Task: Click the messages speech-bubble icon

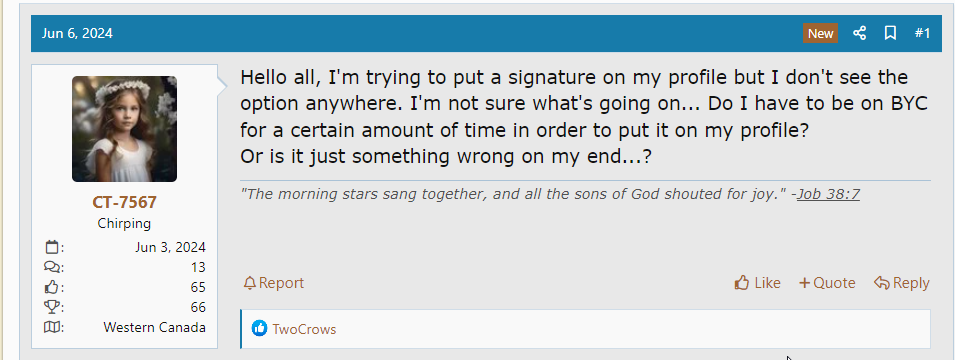Action: [x=52, y=267]
